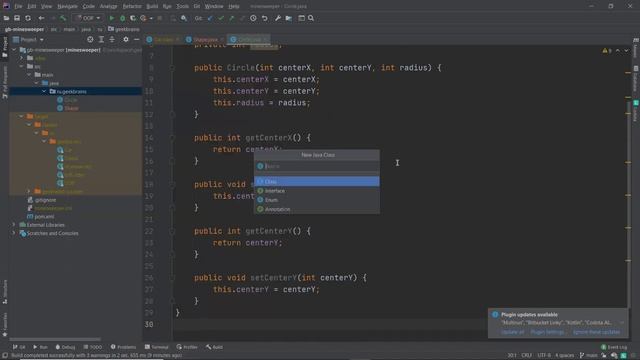This screenshot has width=640, height=360.
Task: Choose Class in New Java Class popup
Action: tap(317, 181)
